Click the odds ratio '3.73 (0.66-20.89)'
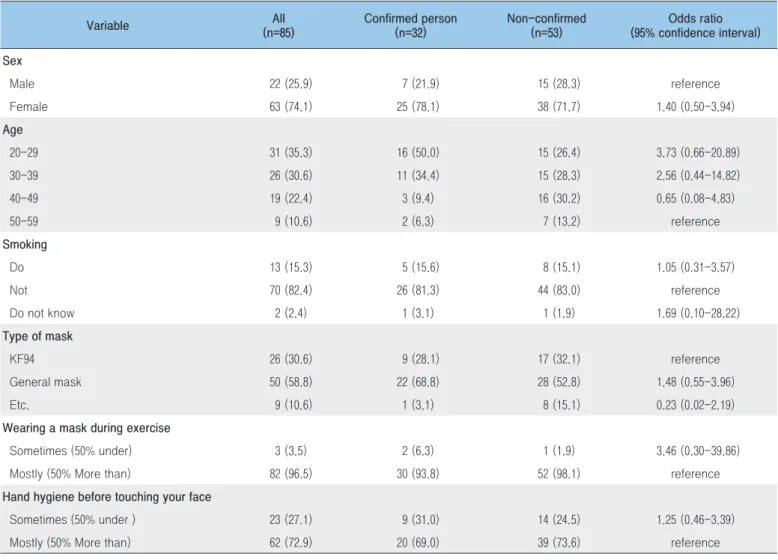 [x=698, y=153]
